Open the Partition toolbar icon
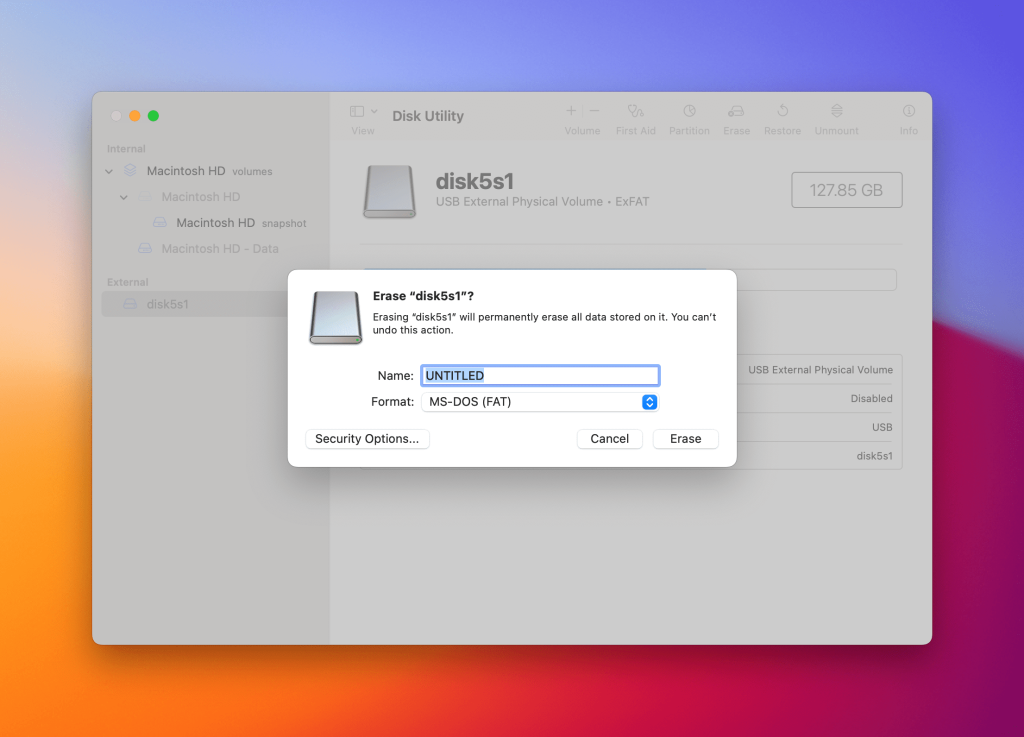Screen dimensions: 1024x737 pyautogui.click(x=689, y=111)
